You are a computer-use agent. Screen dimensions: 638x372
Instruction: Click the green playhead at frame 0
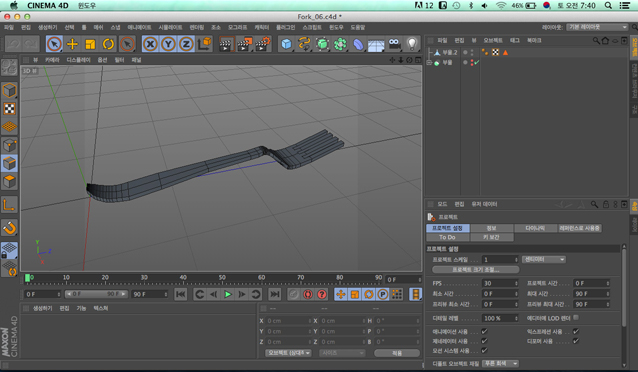point(28,278)
